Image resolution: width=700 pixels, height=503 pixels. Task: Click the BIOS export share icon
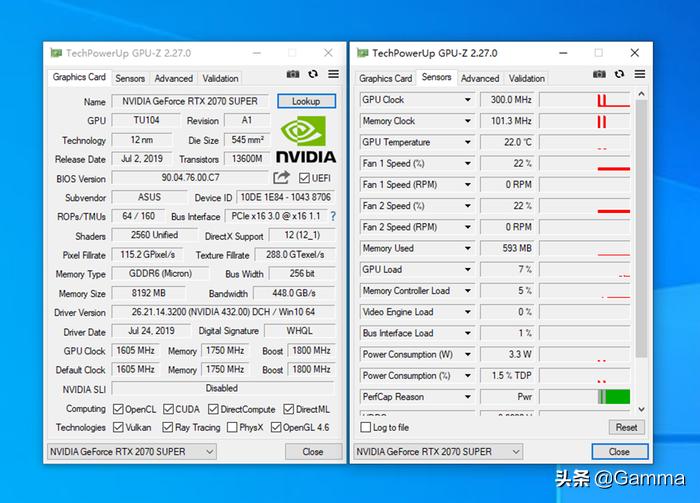click(x=281, y=178)
